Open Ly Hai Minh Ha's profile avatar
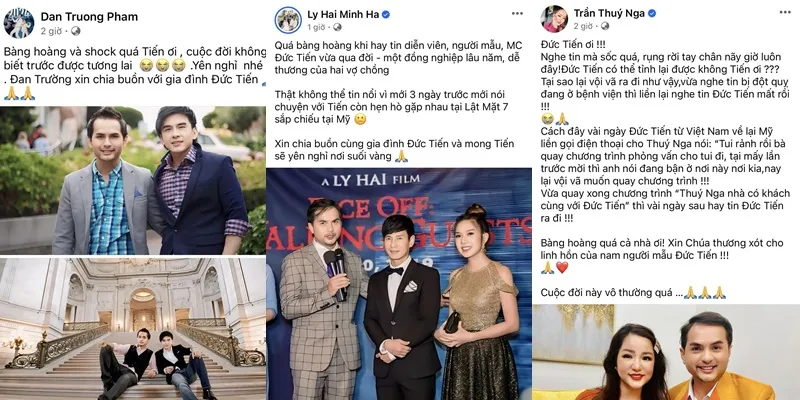The height and width of the screenshot is (400, 800). click(288, 20)
